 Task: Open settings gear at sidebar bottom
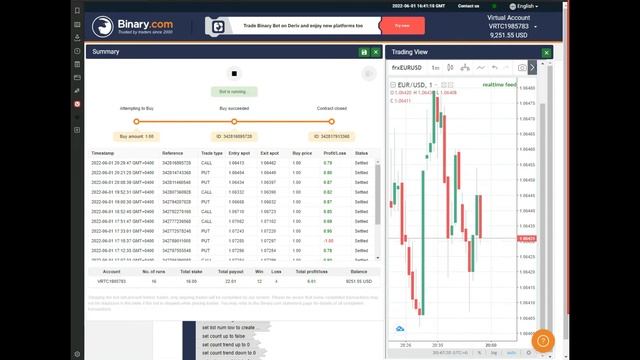click(77, 354)
